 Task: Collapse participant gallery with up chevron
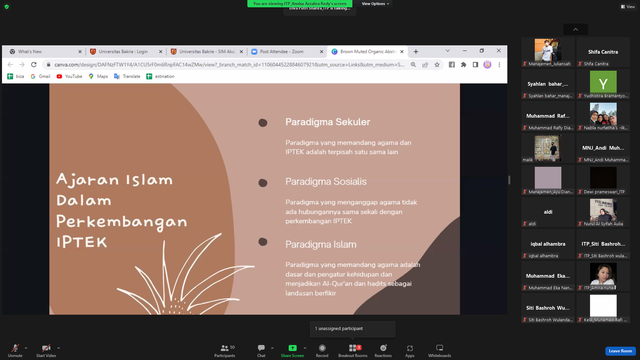576,29
